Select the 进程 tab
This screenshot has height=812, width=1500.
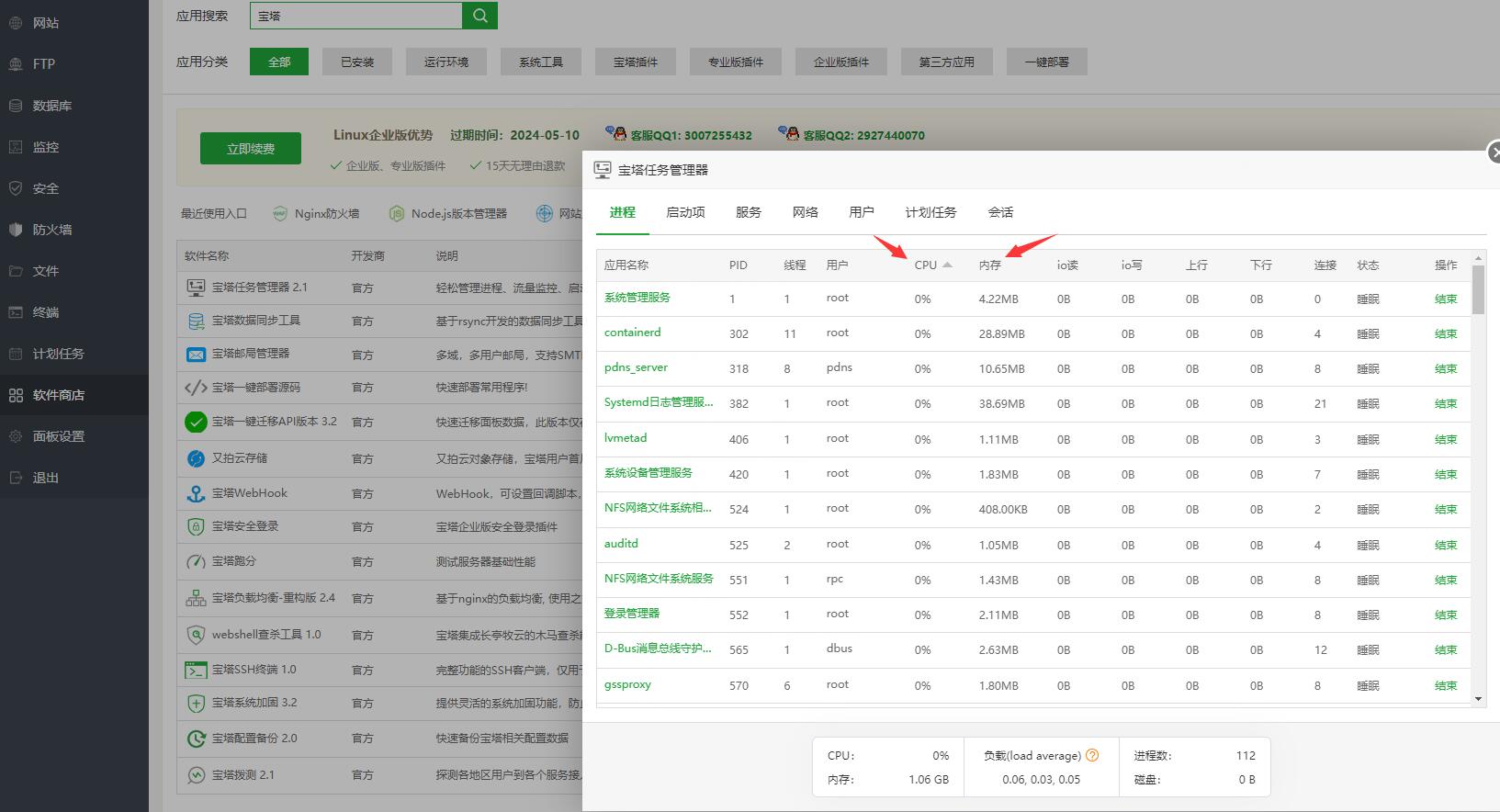(622, 212)
